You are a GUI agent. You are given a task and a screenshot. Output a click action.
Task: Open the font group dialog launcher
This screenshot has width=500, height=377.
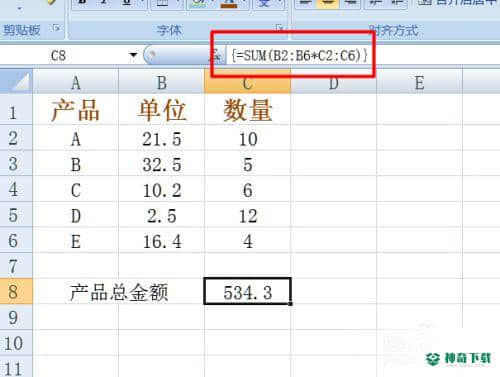279,28
